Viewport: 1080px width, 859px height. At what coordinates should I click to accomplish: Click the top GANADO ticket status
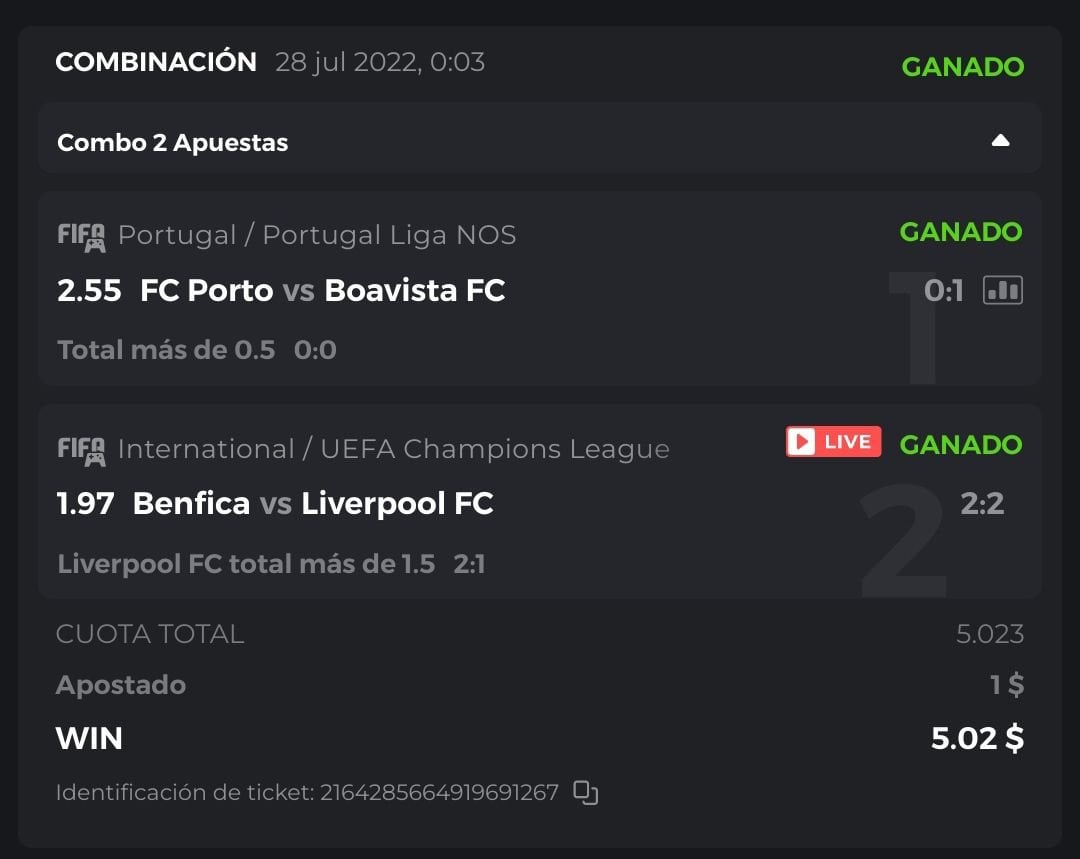(x=962, y=67)
